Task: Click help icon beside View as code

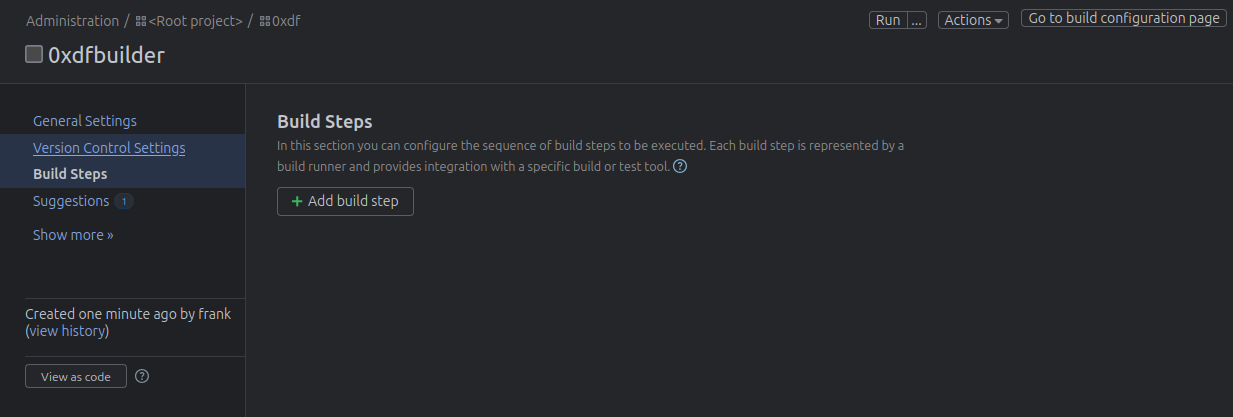Action: coord(142,377)
